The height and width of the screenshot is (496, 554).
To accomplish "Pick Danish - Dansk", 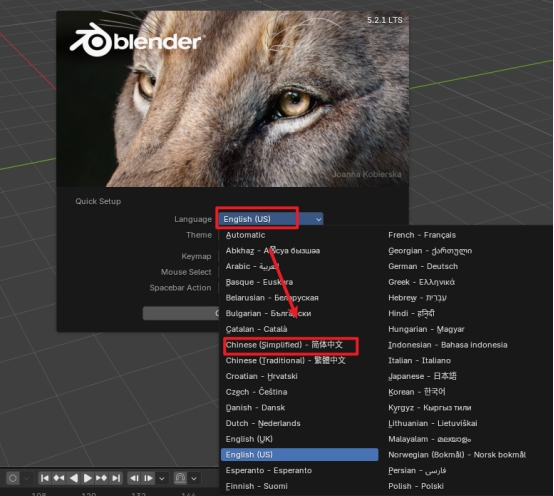I will point(299,408).
